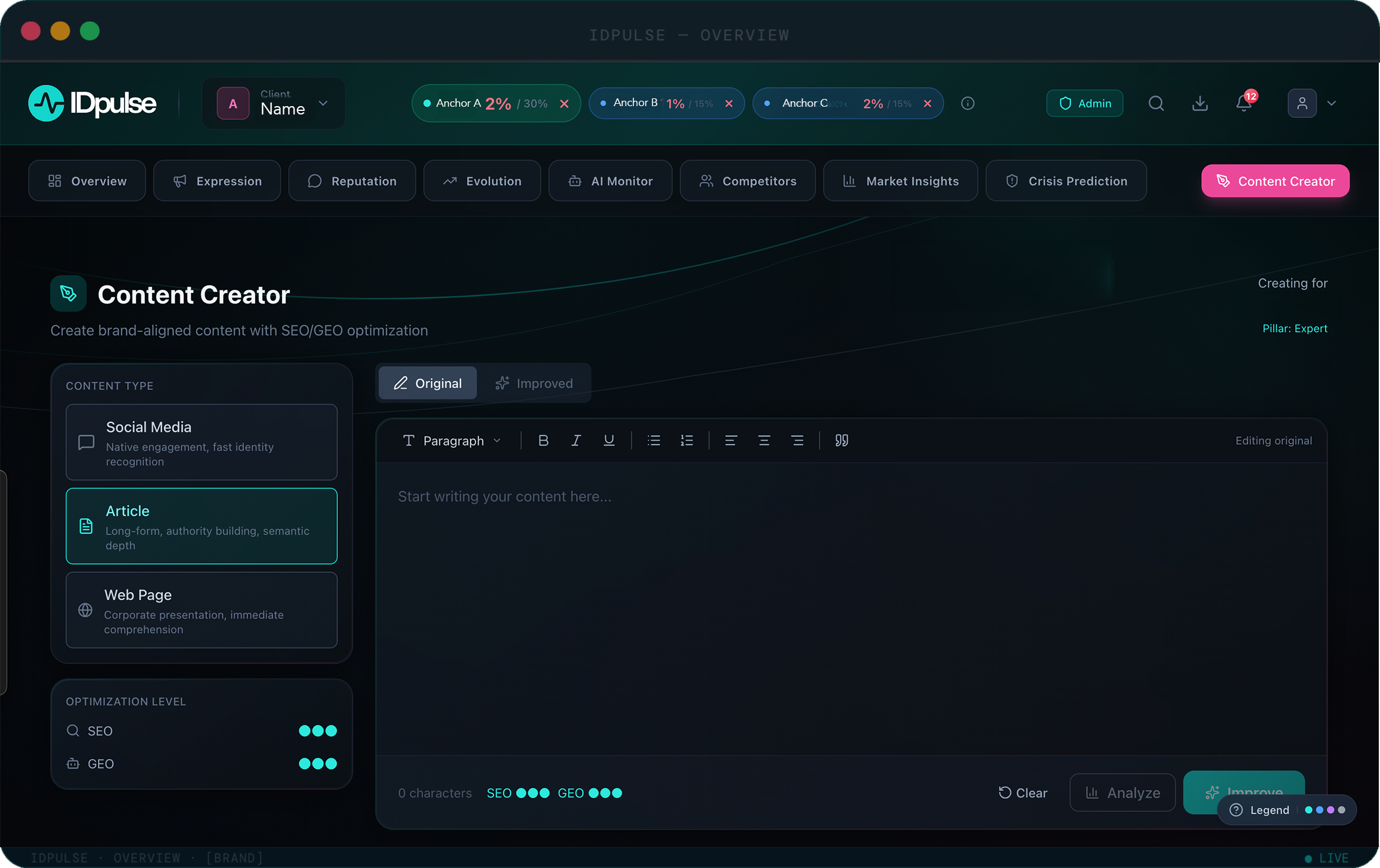Screen dimensions: 1380x868
Task: Open the Legend button
Action: tap(1286, 810)
